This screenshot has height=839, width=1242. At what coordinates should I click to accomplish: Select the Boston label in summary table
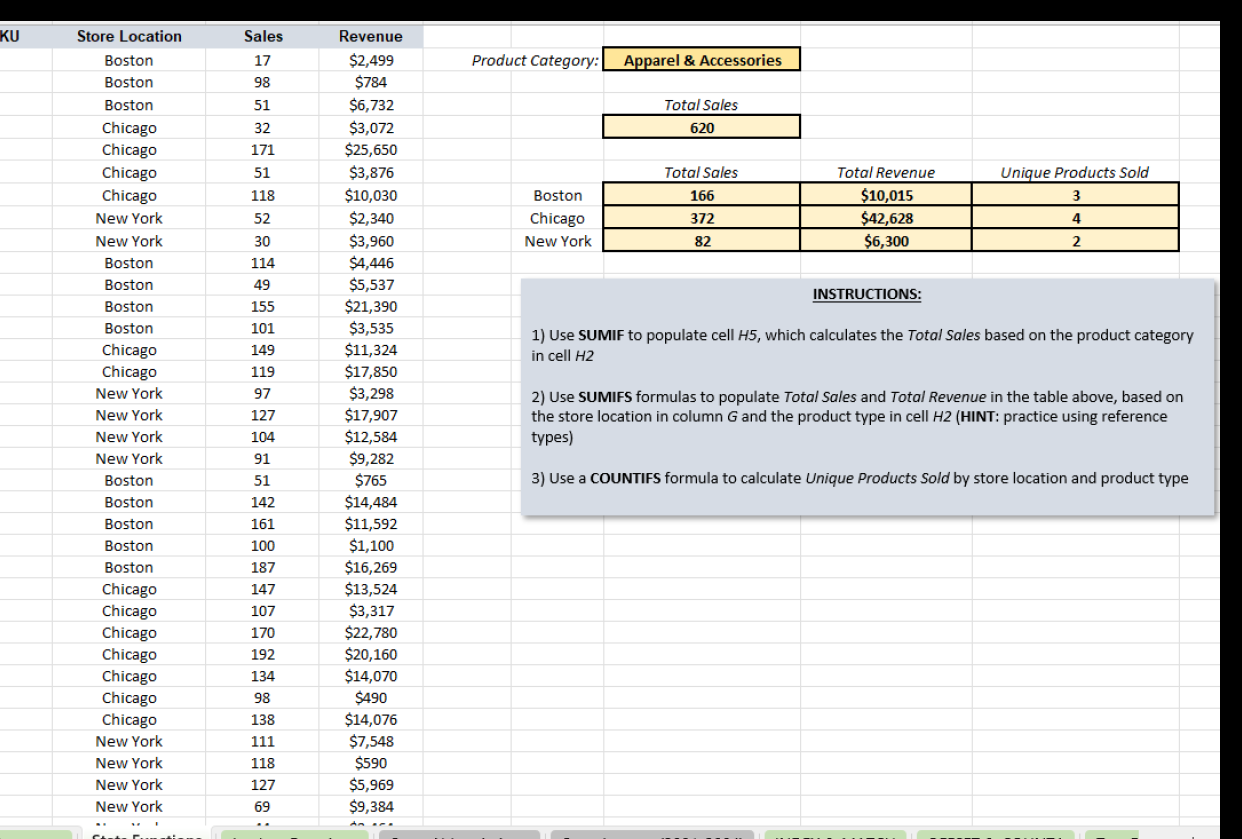click(557, 195)
